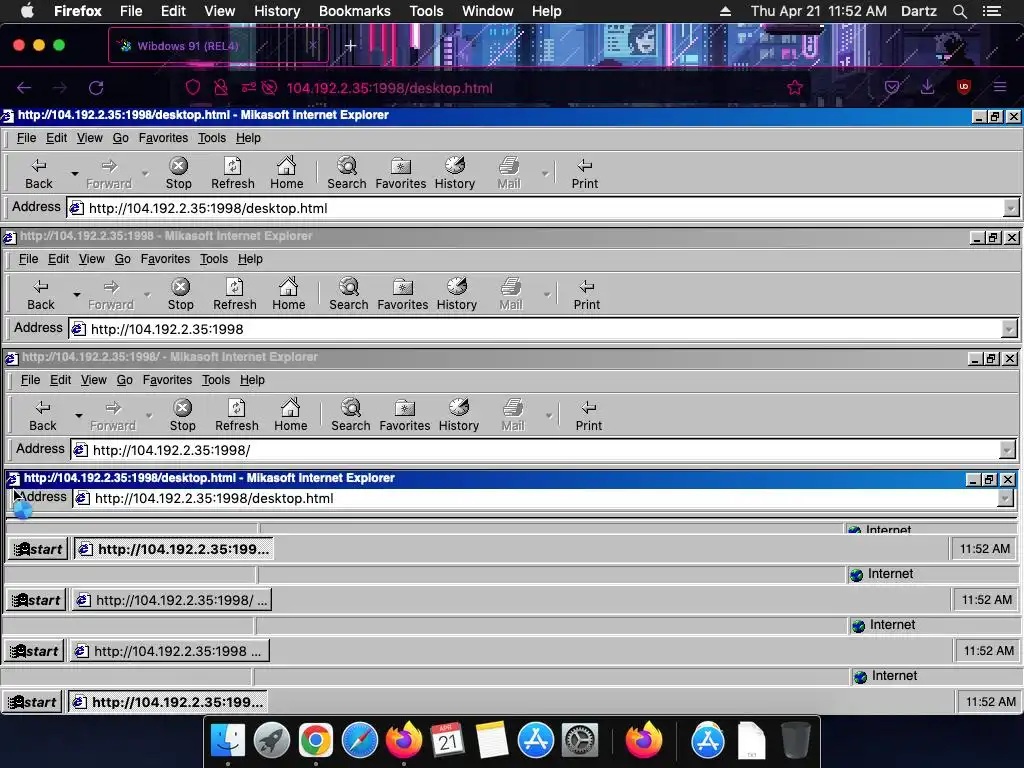Open Go menu in third IE window
Screen dimensions: 1024x768
point(125,379)
